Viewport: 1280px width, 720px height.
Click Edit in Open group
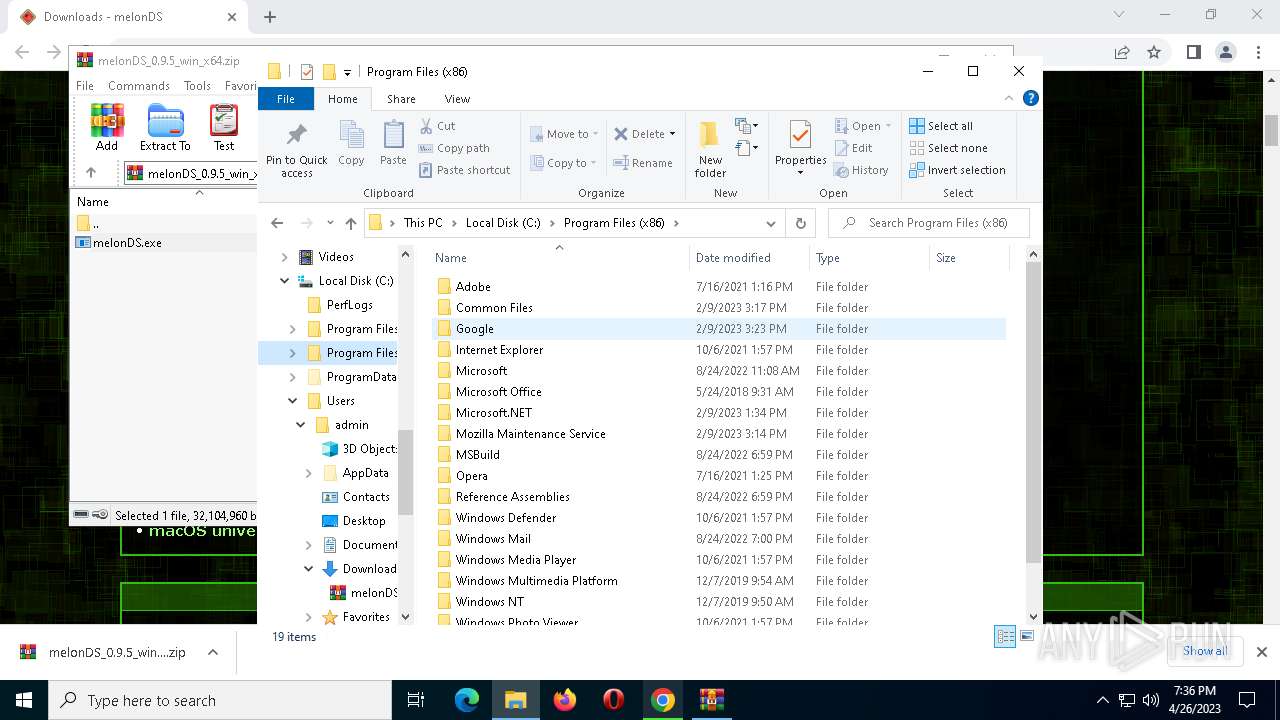[853, 148]
